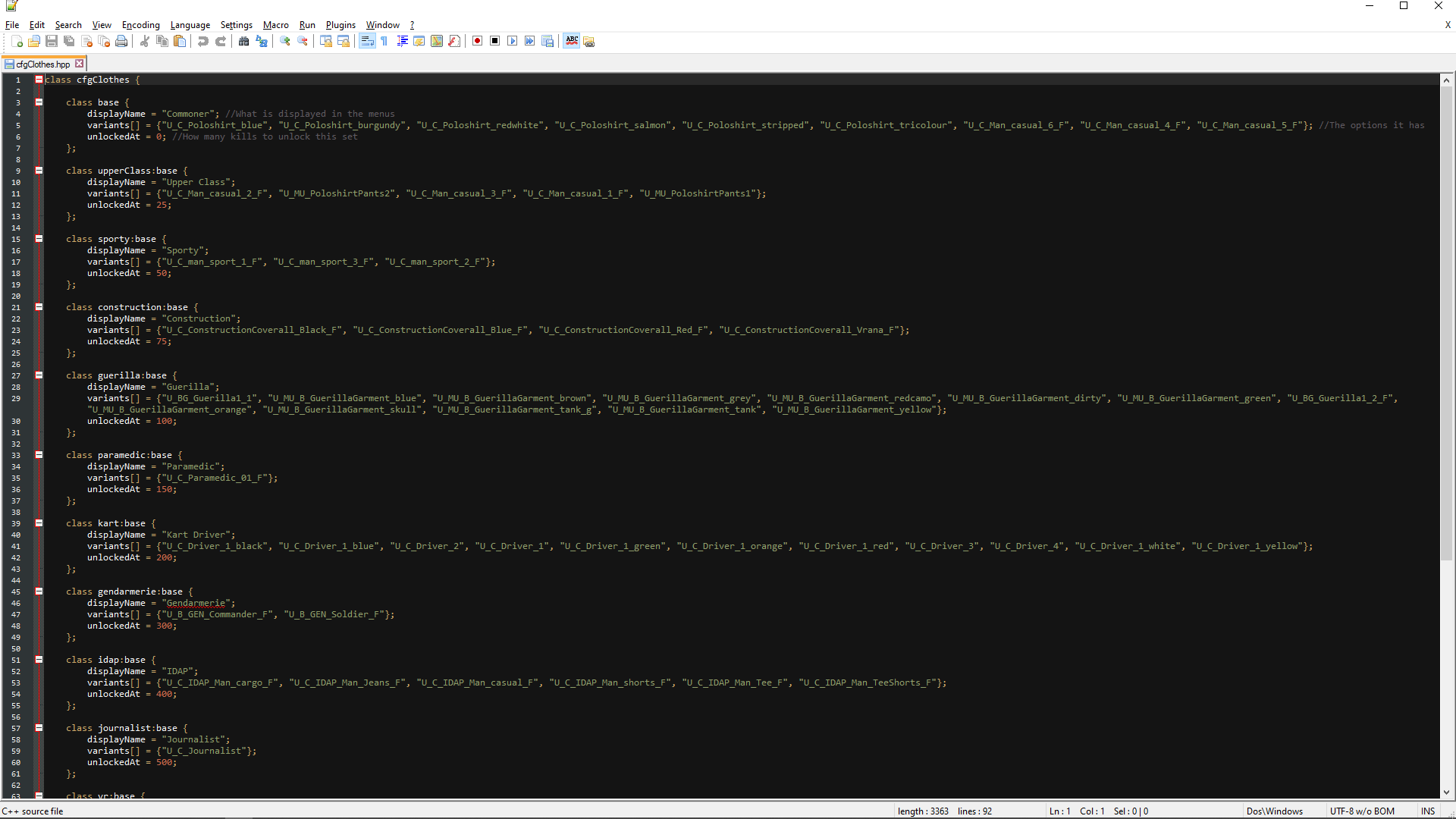Click the INS status bar indicator
This screenshot has height=819, width=1456.
(1427, 811)
